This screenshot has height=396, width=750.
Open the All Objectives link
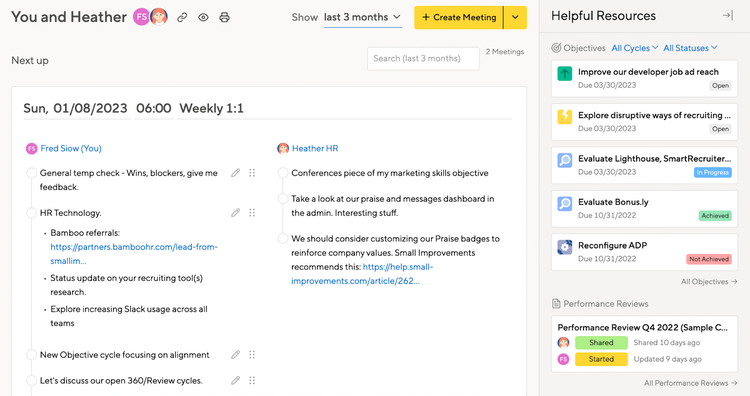coord(709,282)
